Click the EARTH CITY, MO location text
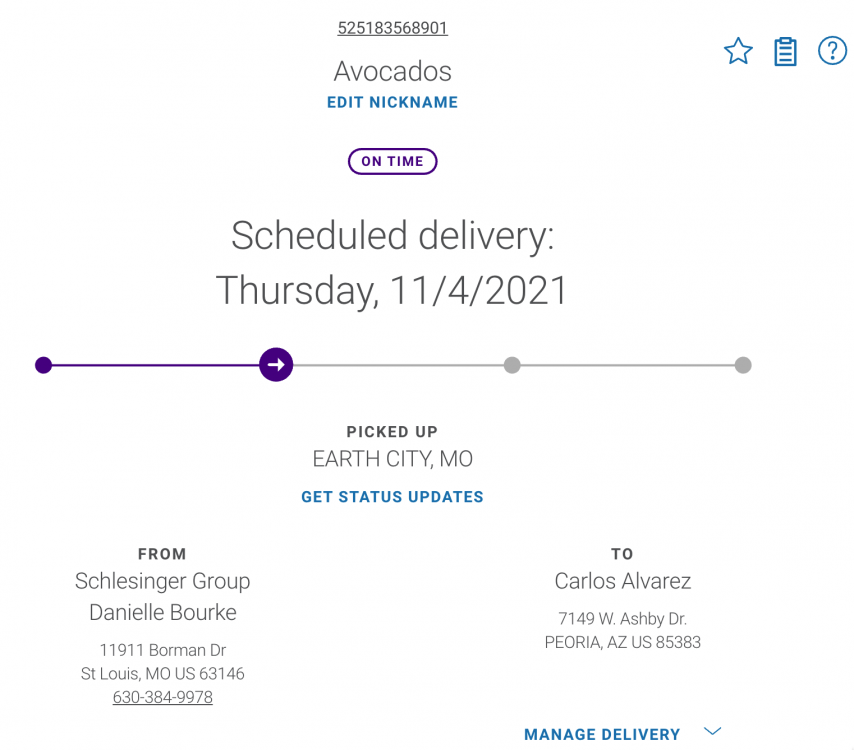This screenshot has width=854, height=750. 393,459
